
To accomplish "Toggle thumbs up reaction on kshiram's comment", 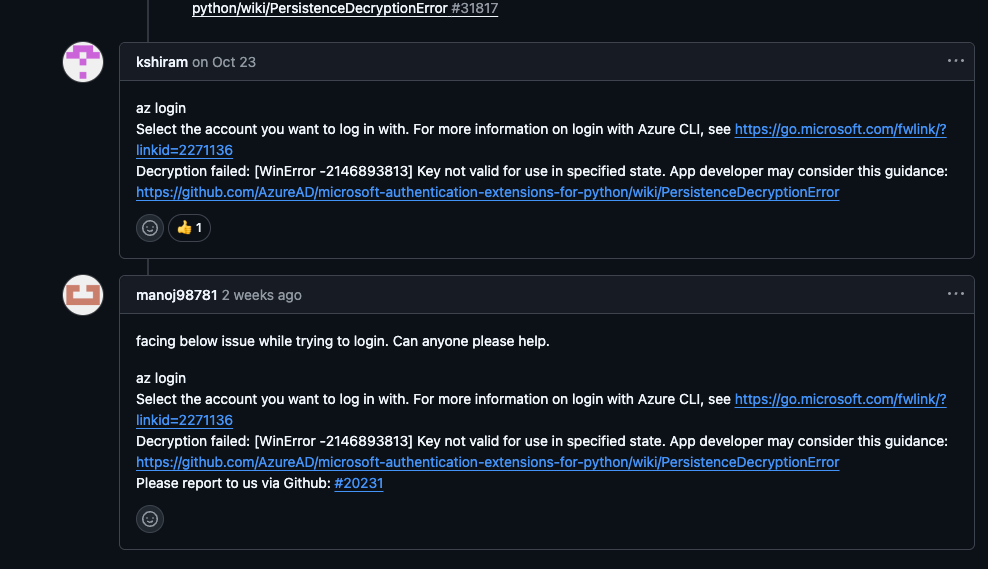I will tap(190, 228).
